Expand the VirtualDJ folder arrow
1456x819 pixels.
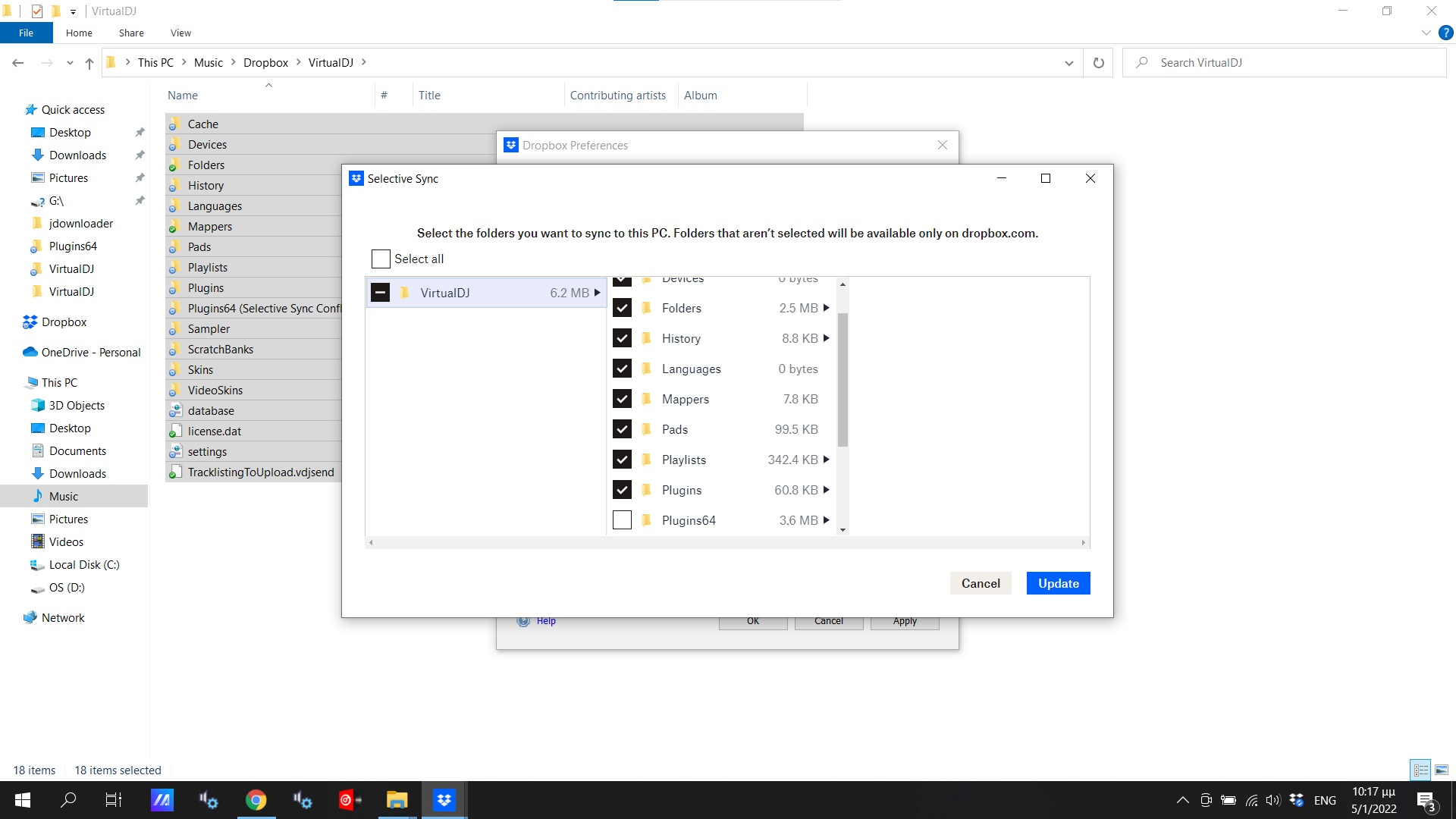coord(598,293)
